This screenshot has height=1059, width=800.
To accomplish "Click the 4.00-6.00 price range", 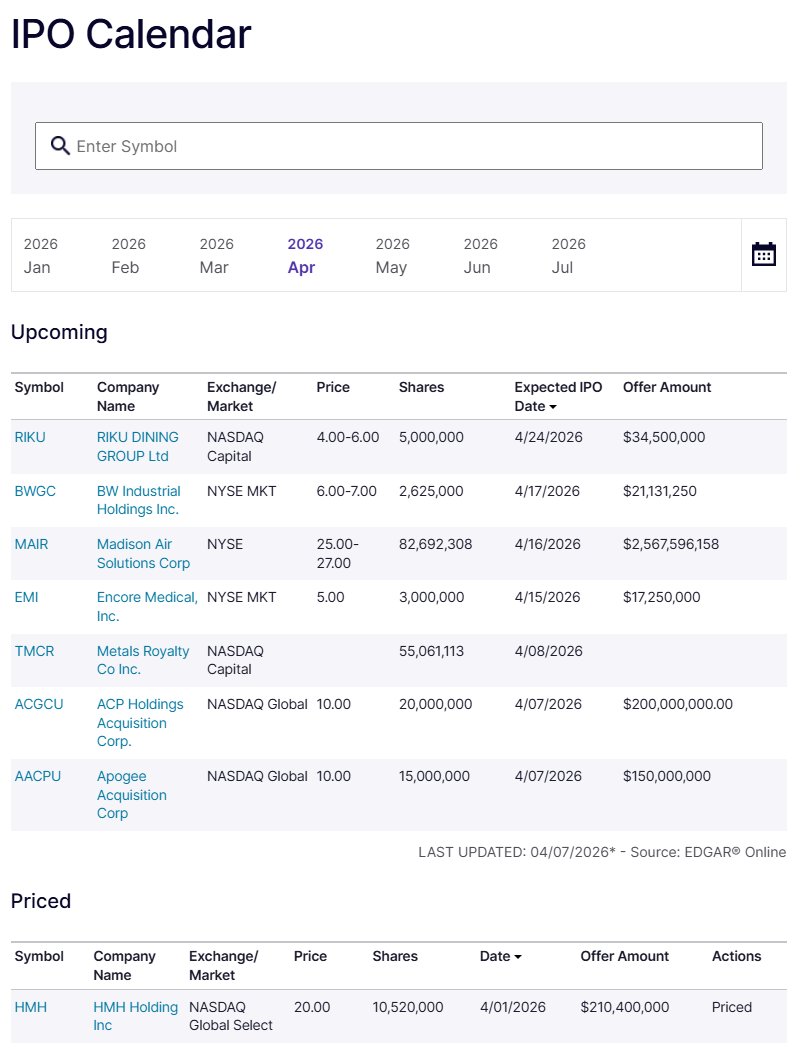I will click(x=348, y=437).
